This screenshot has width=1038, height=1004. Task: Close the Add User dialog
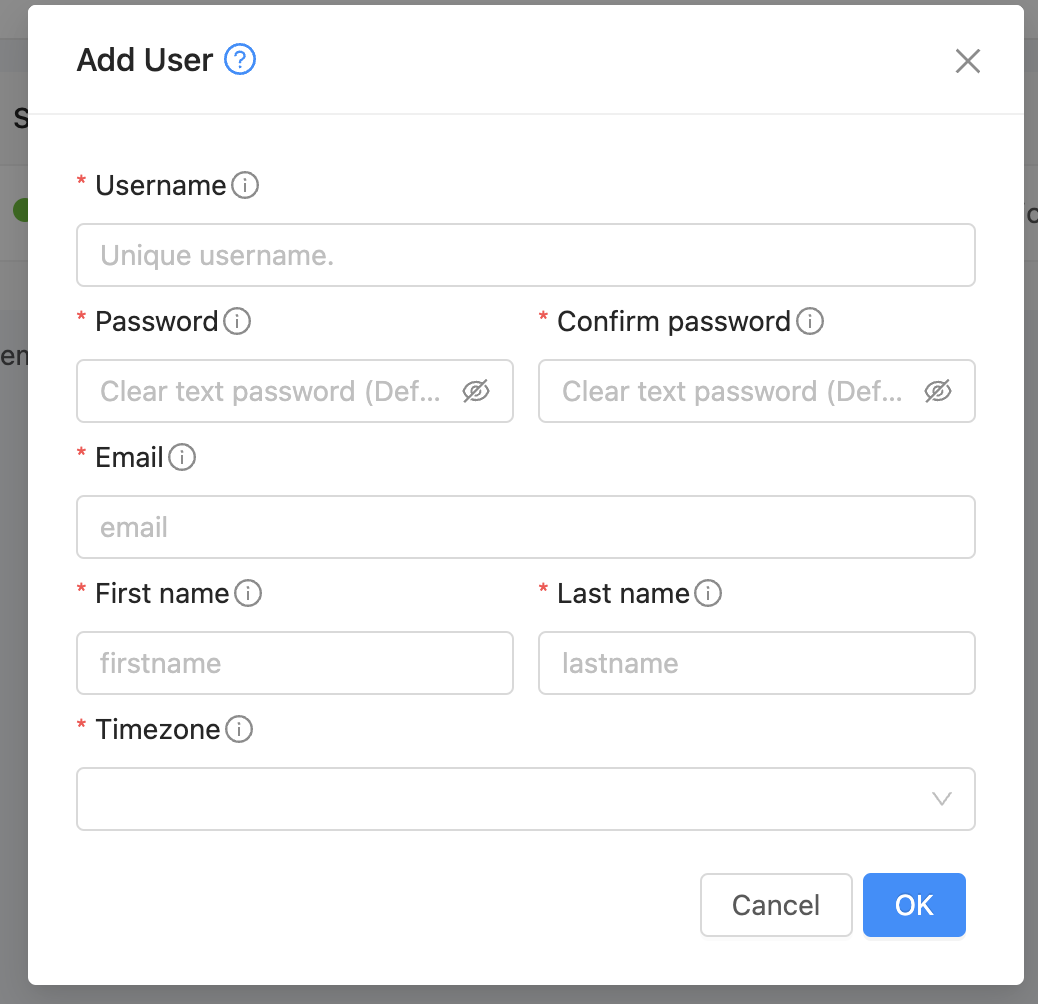coord(967,61)
